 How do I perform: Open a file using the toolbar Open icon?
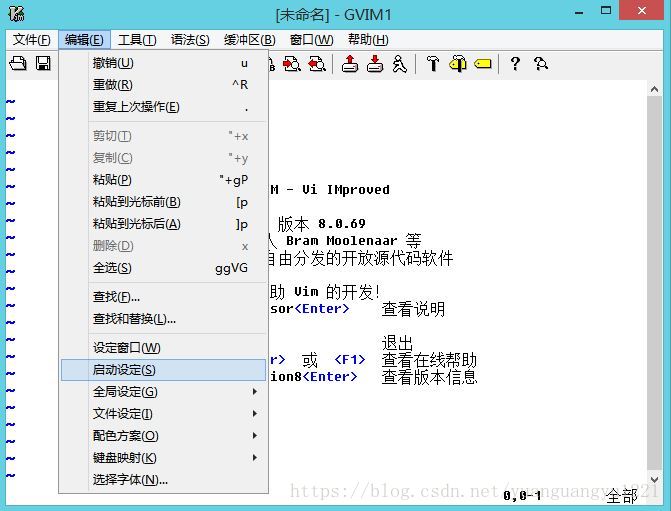(x=18, y=64)
